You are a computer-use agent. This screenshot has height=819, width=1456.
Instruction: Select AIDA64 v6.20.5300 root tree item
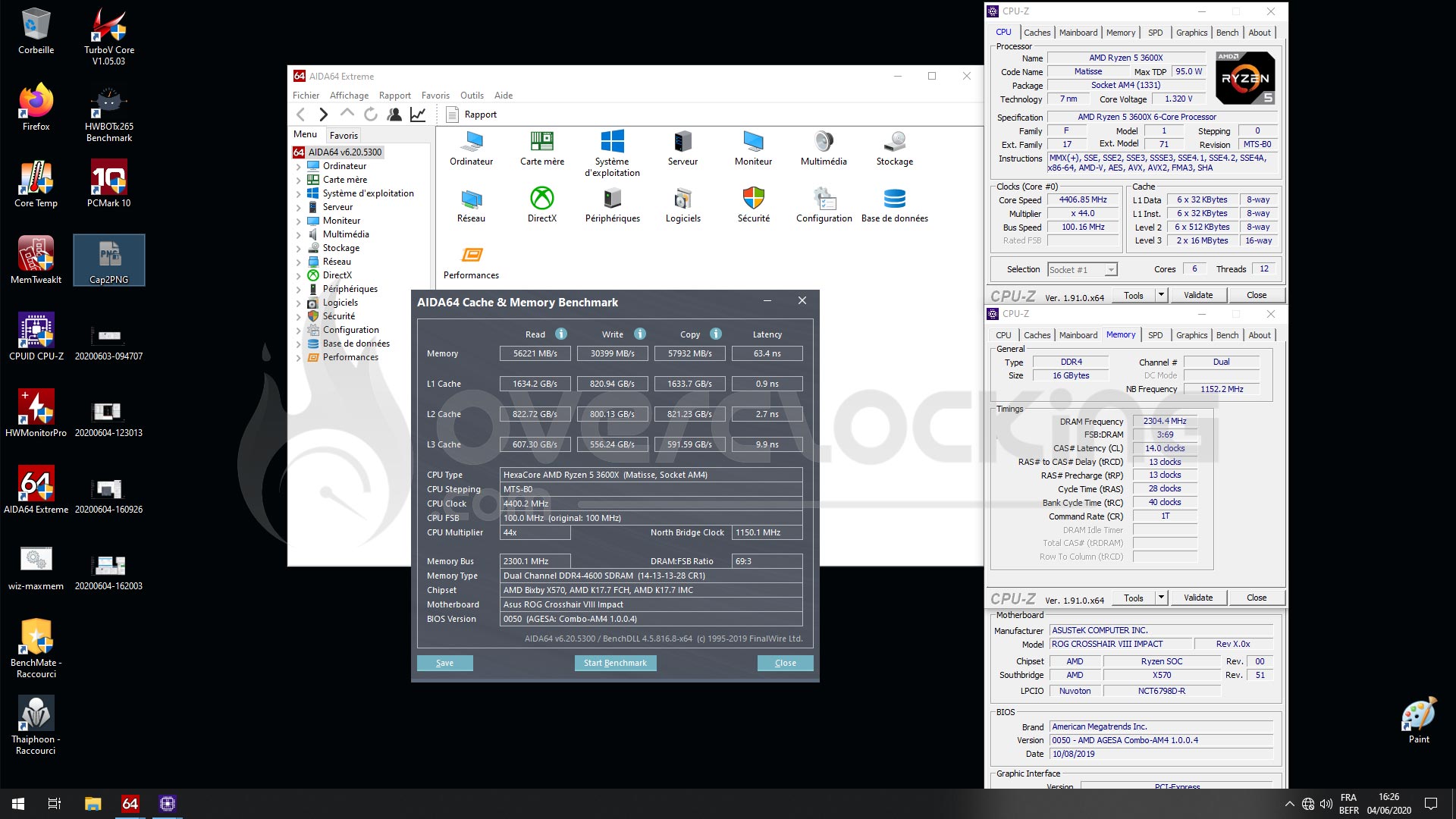coord(338,152)
